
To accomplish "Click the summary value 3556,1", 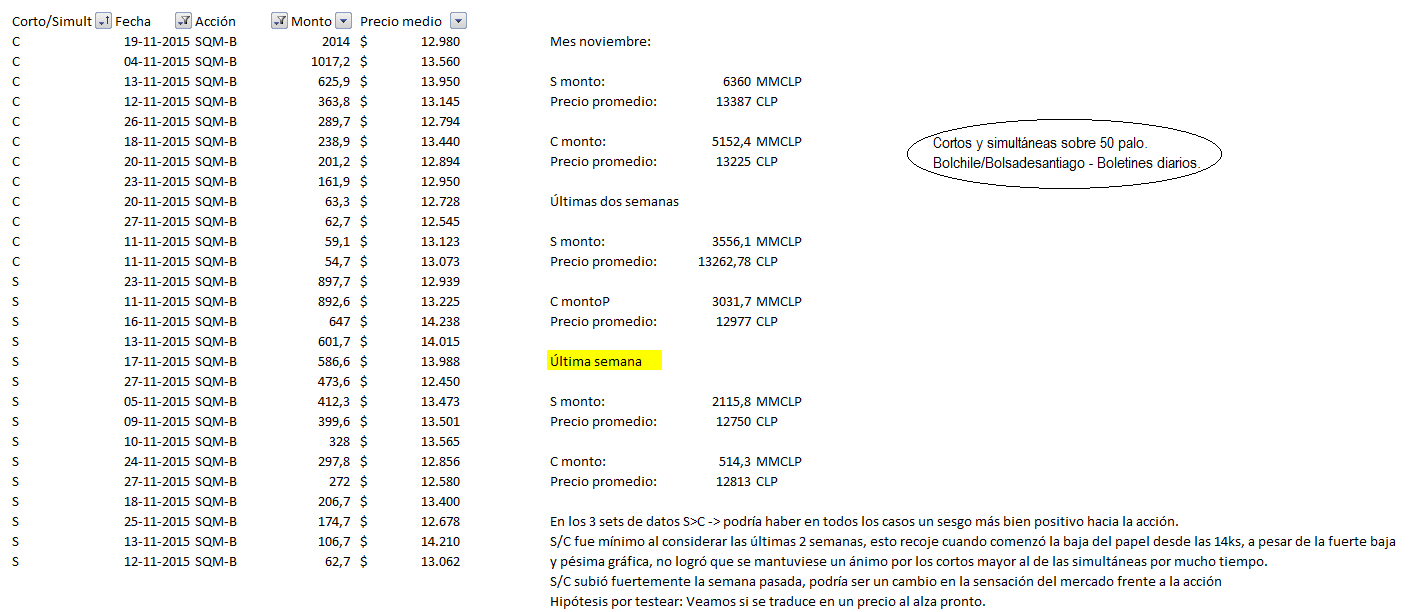I will (x=730, y=241).
